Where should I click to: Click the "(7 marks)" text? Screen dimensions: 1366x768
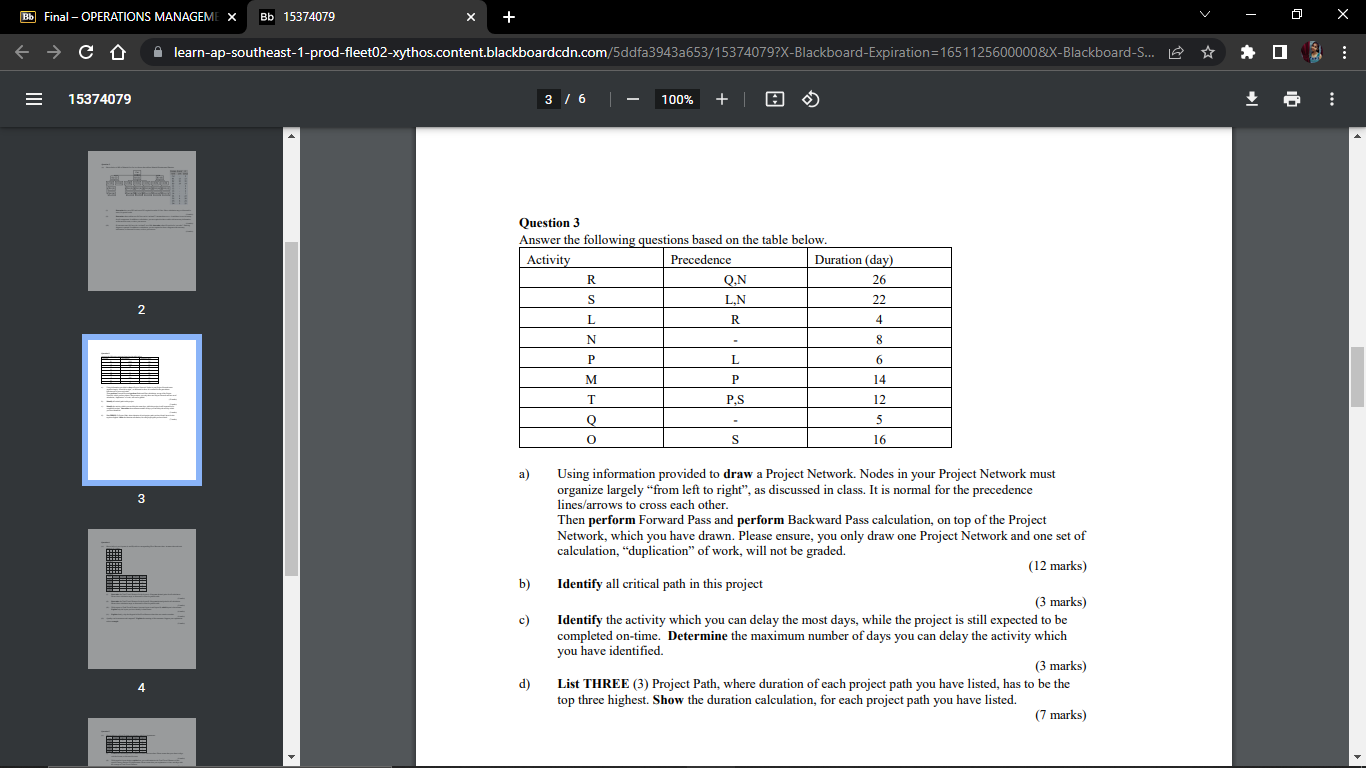[1060, 715]
